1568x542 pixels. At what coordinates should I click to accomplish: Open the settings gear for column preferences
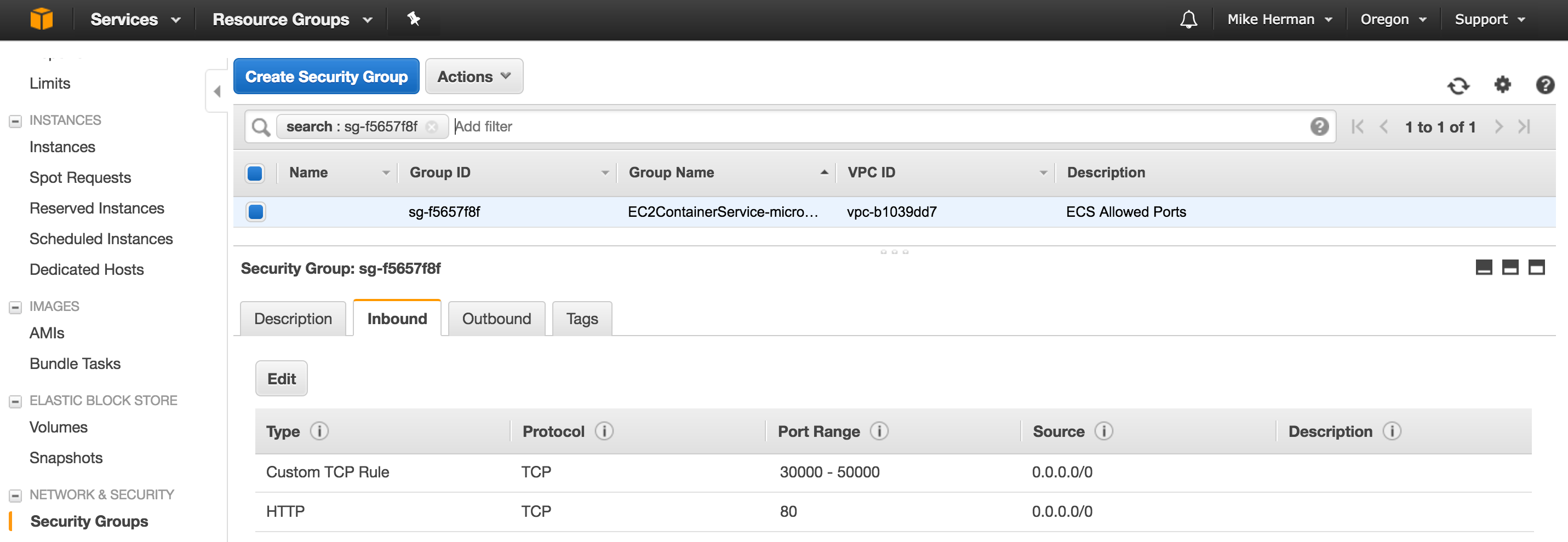coord(1502,86)
